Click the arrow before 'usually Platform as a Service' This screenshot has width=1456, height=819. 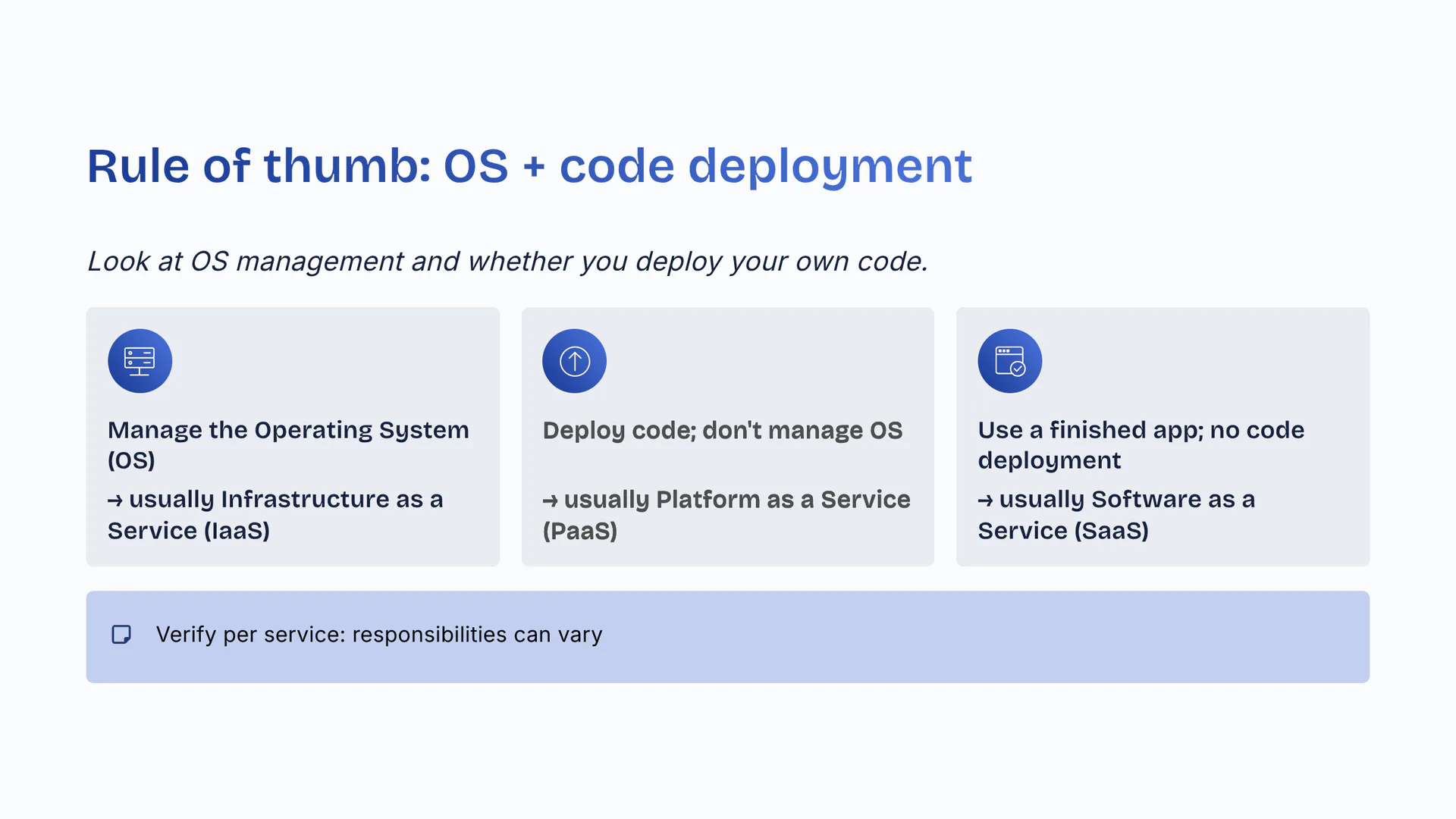(550, 500)
